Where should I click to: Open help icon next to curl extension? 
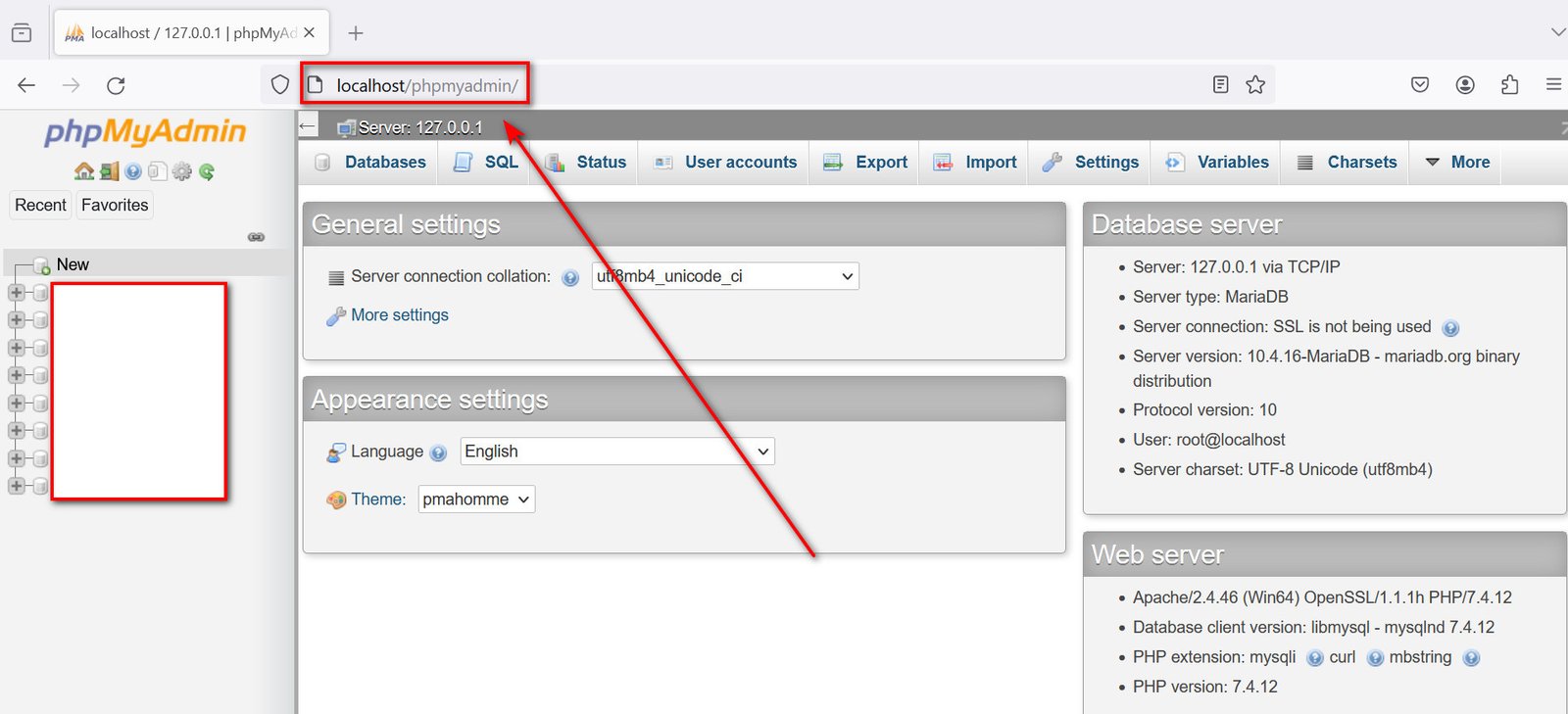[1376, 658]
